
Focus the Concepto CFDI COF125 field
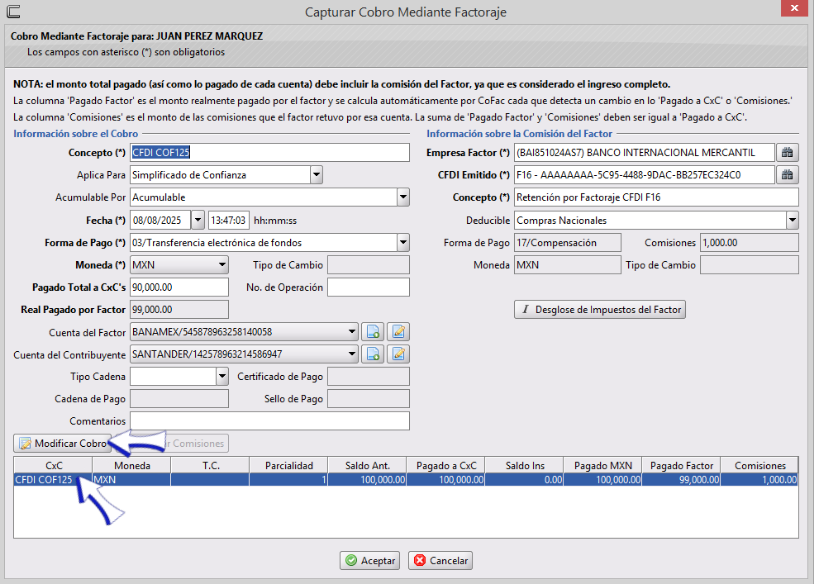270,153
